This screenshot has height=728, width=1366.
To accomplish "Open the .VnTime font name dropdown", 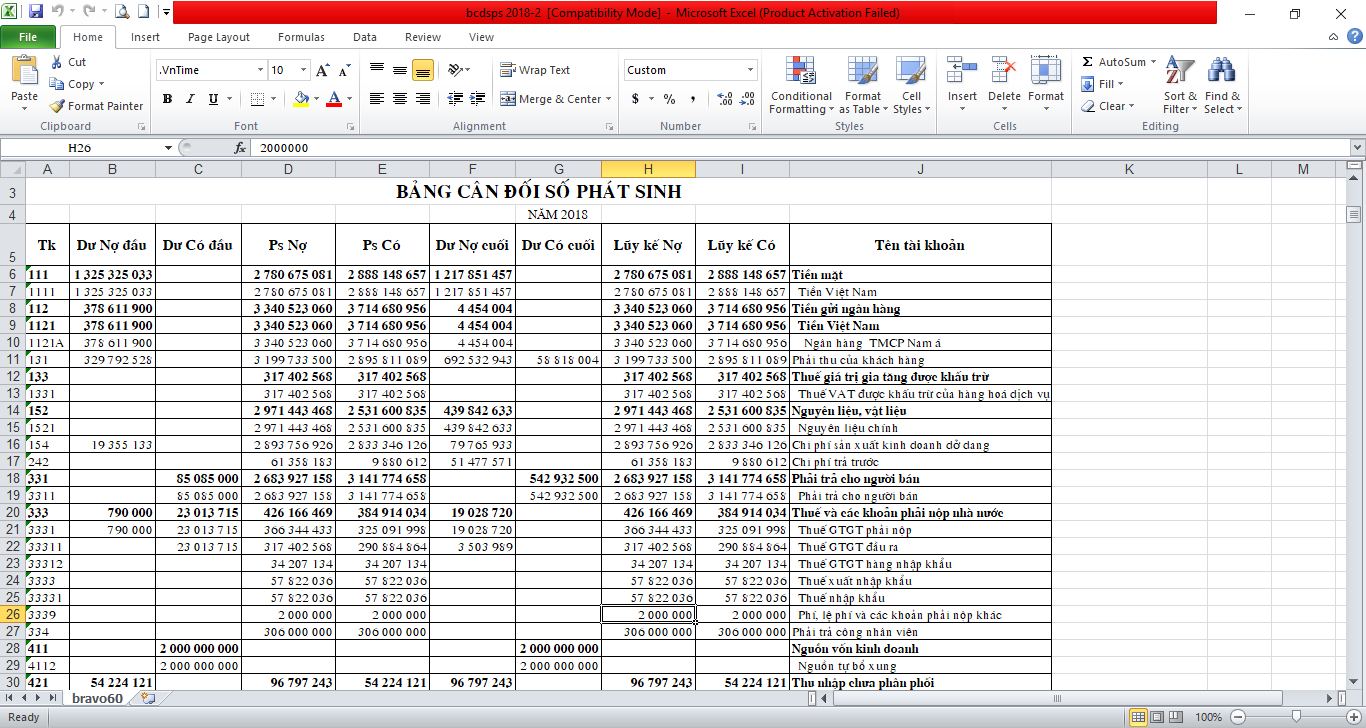I will point(261,70).
